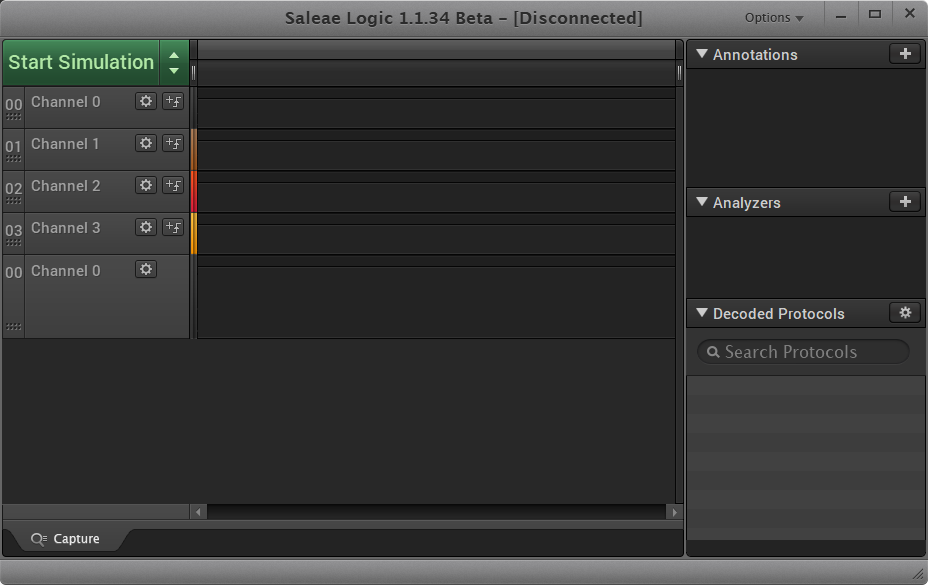This screenshot has width=928, height=585.
Task: Click the 01 channel number
Action: point(13,146)
